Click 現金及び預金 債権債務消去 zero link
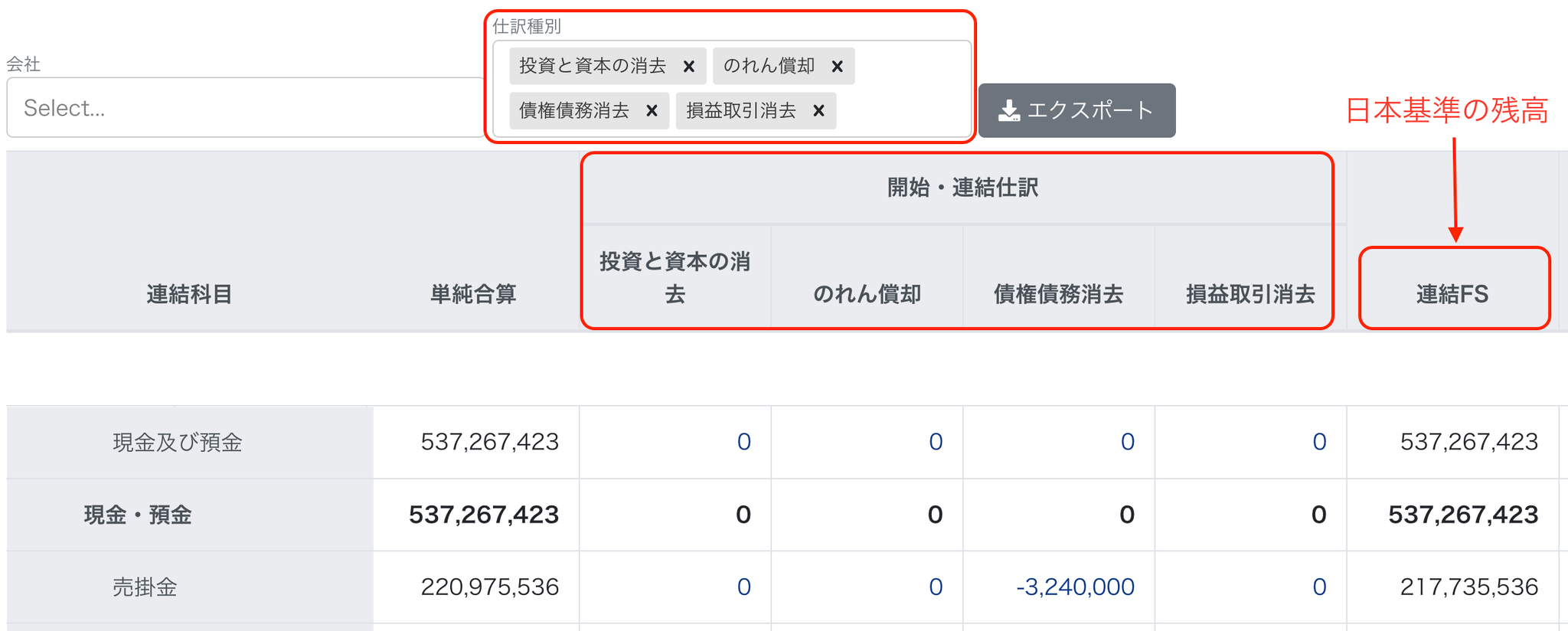 coord(1127,442)
